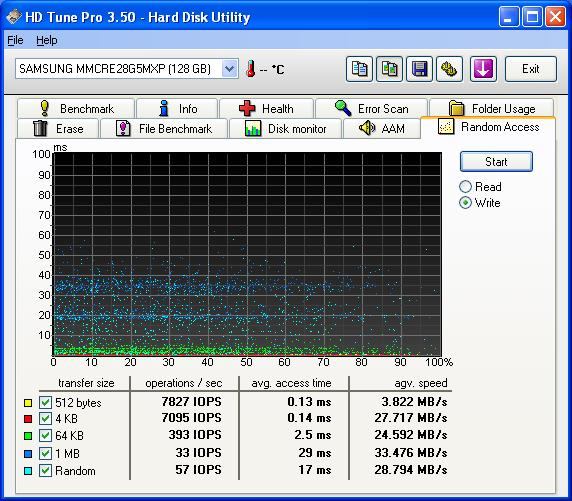Image resolution: width=572 pixels, height=501 pixels.
Task: Open the options icon with yellow gears
Action: [x=449, y=69]
